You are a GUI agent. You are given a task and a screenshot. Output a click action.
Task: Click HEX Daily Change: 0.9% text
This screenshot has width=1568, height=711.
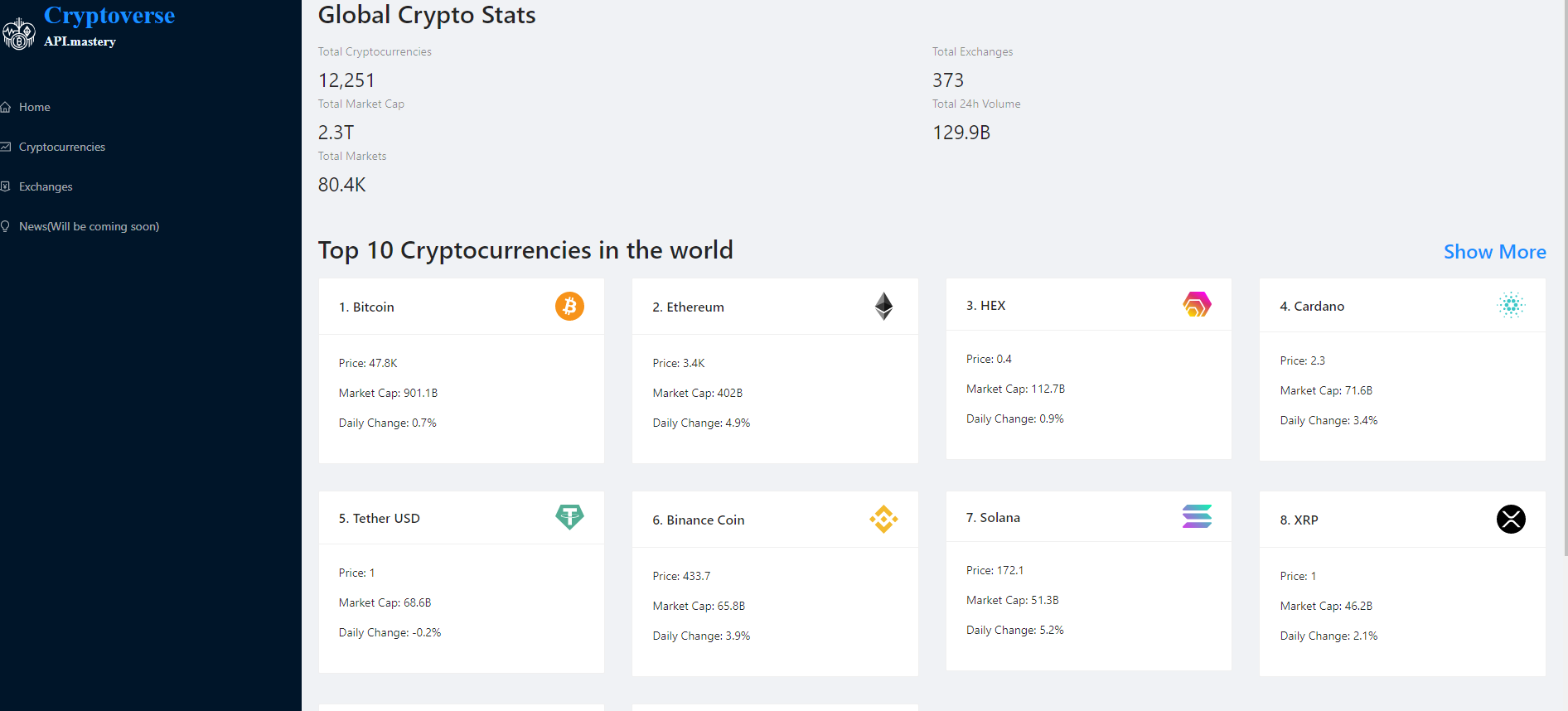coord(1014,418)
